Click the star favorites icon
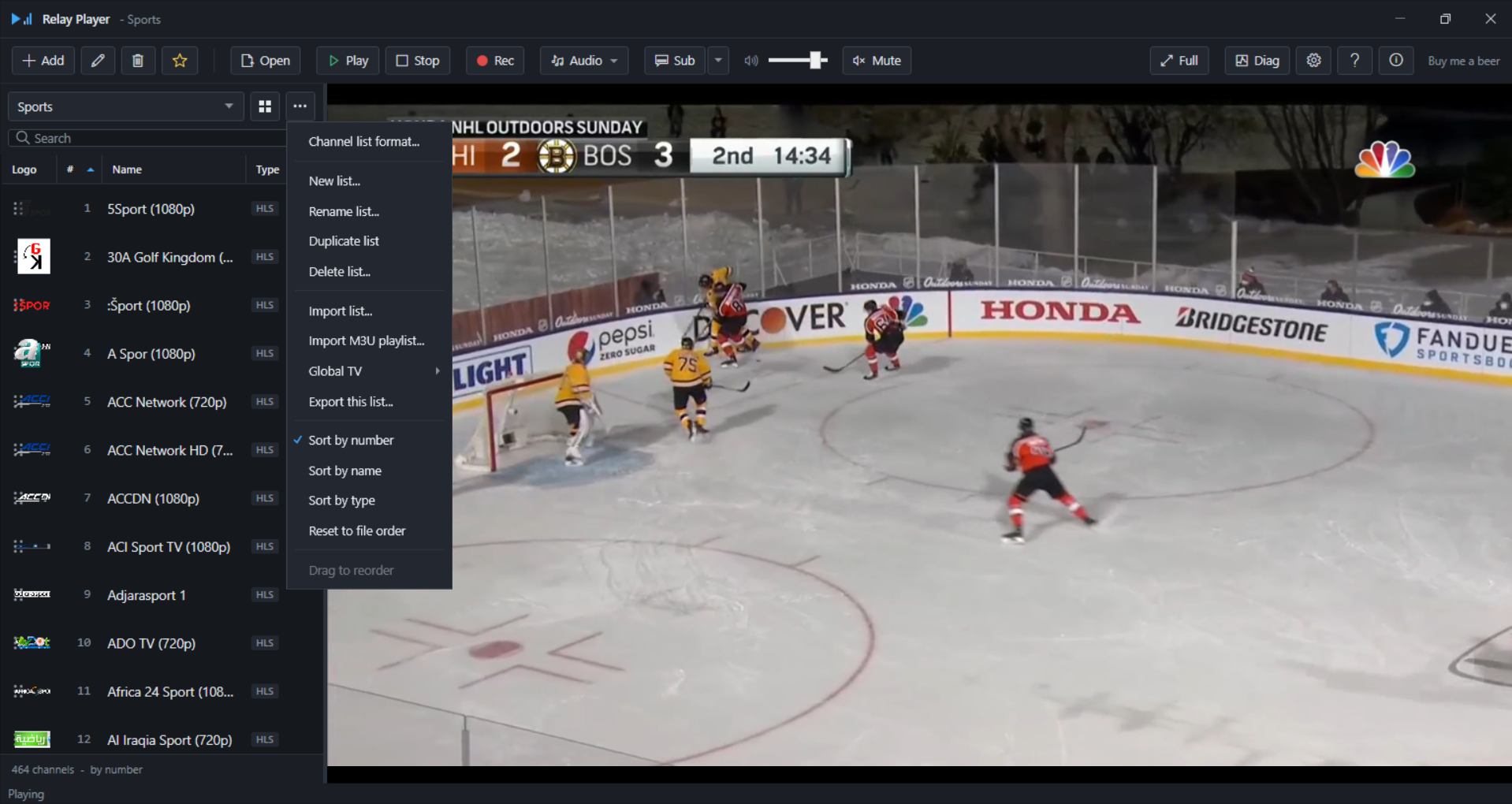The image size is (1512, 804). coord(180,61)
